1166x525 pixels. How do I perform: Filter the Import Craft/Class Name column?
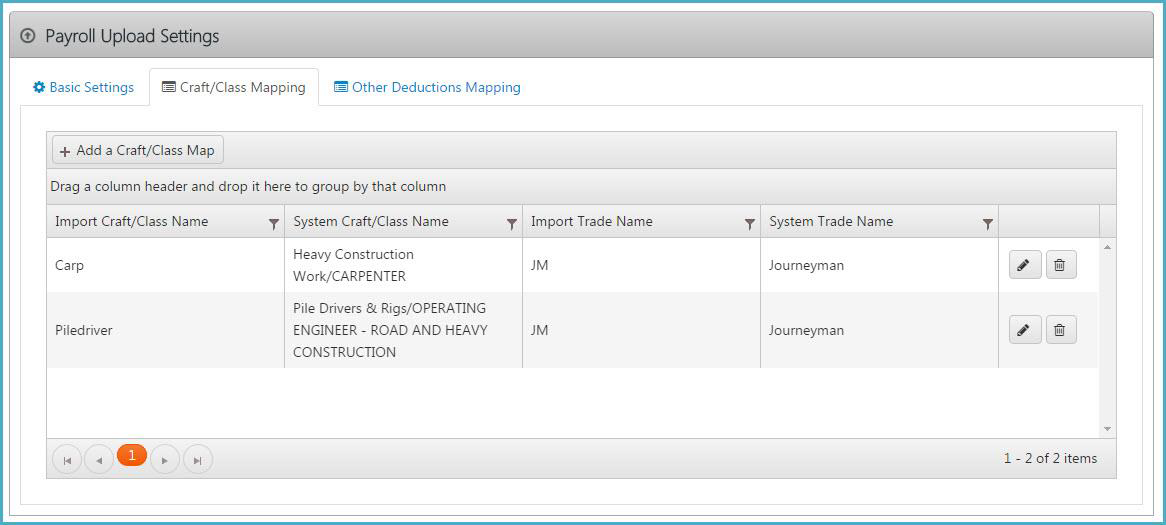(274, 223)
